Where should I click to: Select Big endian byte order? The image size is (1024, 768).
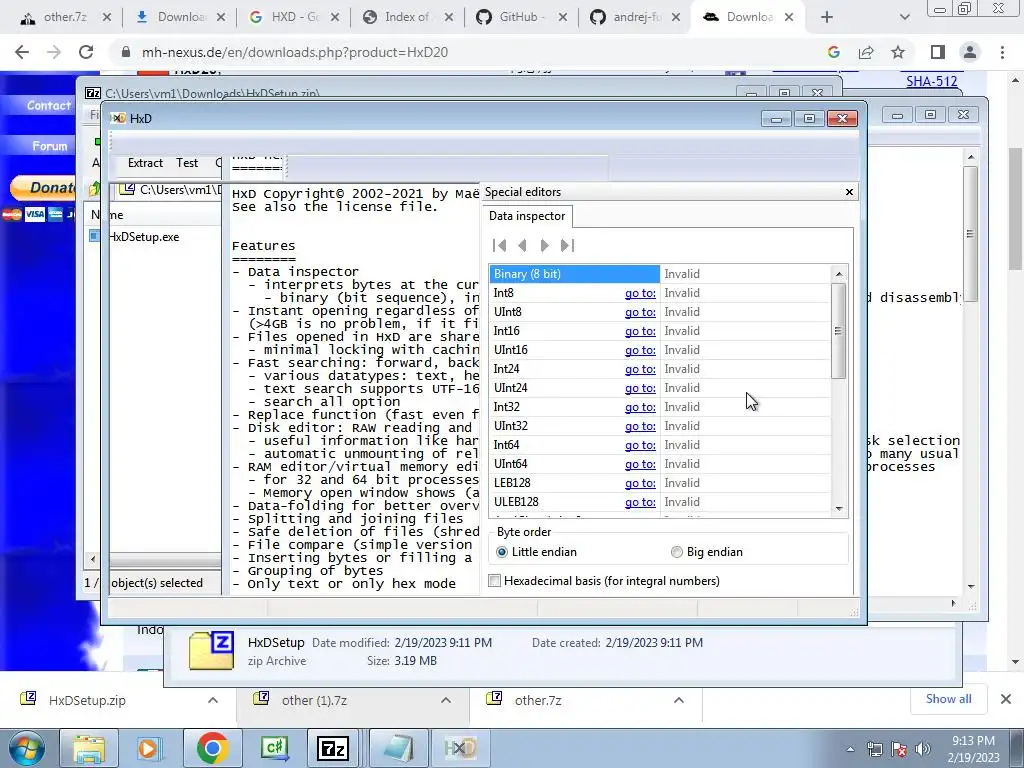coord(677,552)
